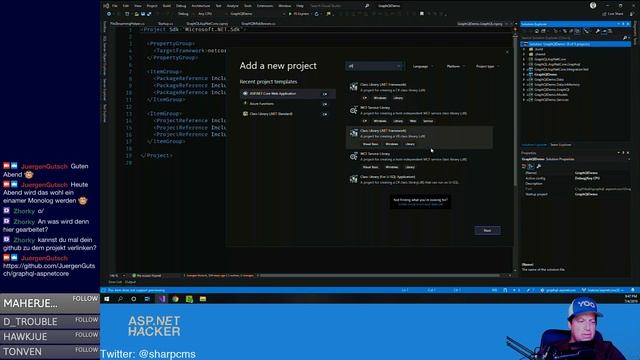Click the Open File toolbar icon
The width and height of the screenshot is (640, 360).
coord(136,14)
